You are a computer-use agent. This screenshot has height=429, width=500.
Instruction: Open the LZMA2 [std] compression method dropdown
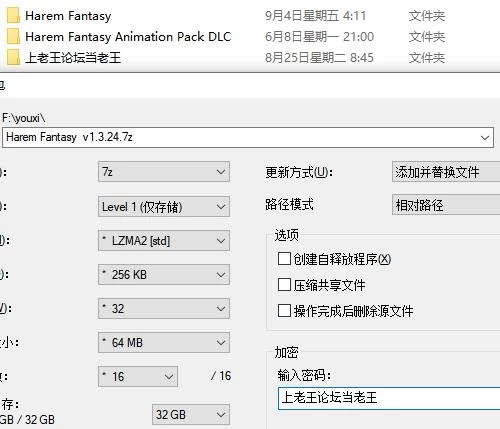coord(164,241)
